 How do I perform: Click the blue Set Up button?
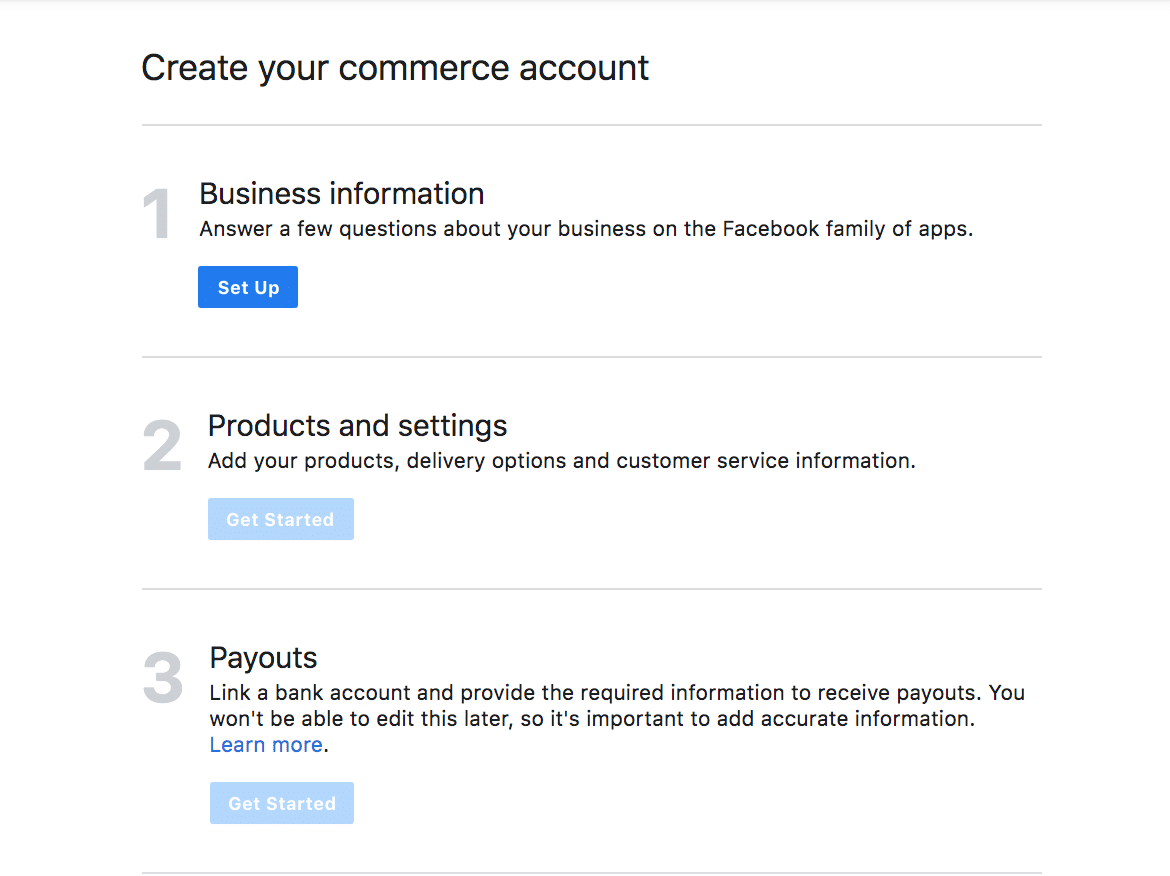click(247, 288)
